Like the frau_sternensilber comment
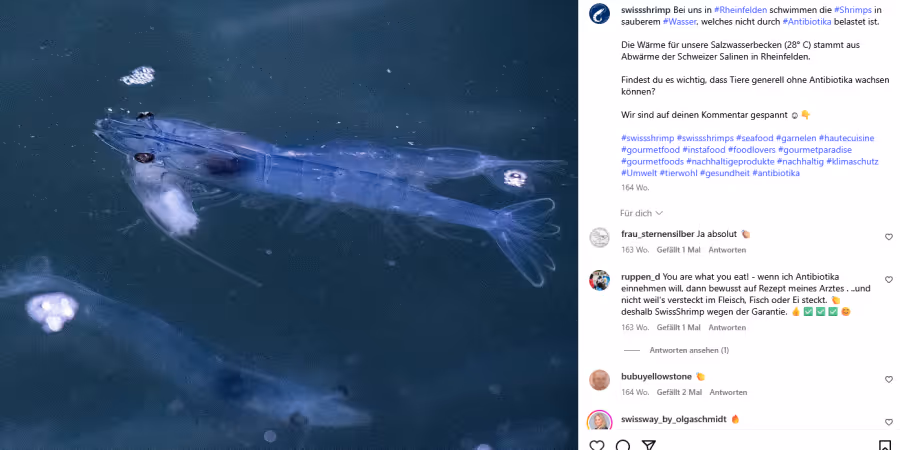900x450 pixels. [x=889, y=237]
